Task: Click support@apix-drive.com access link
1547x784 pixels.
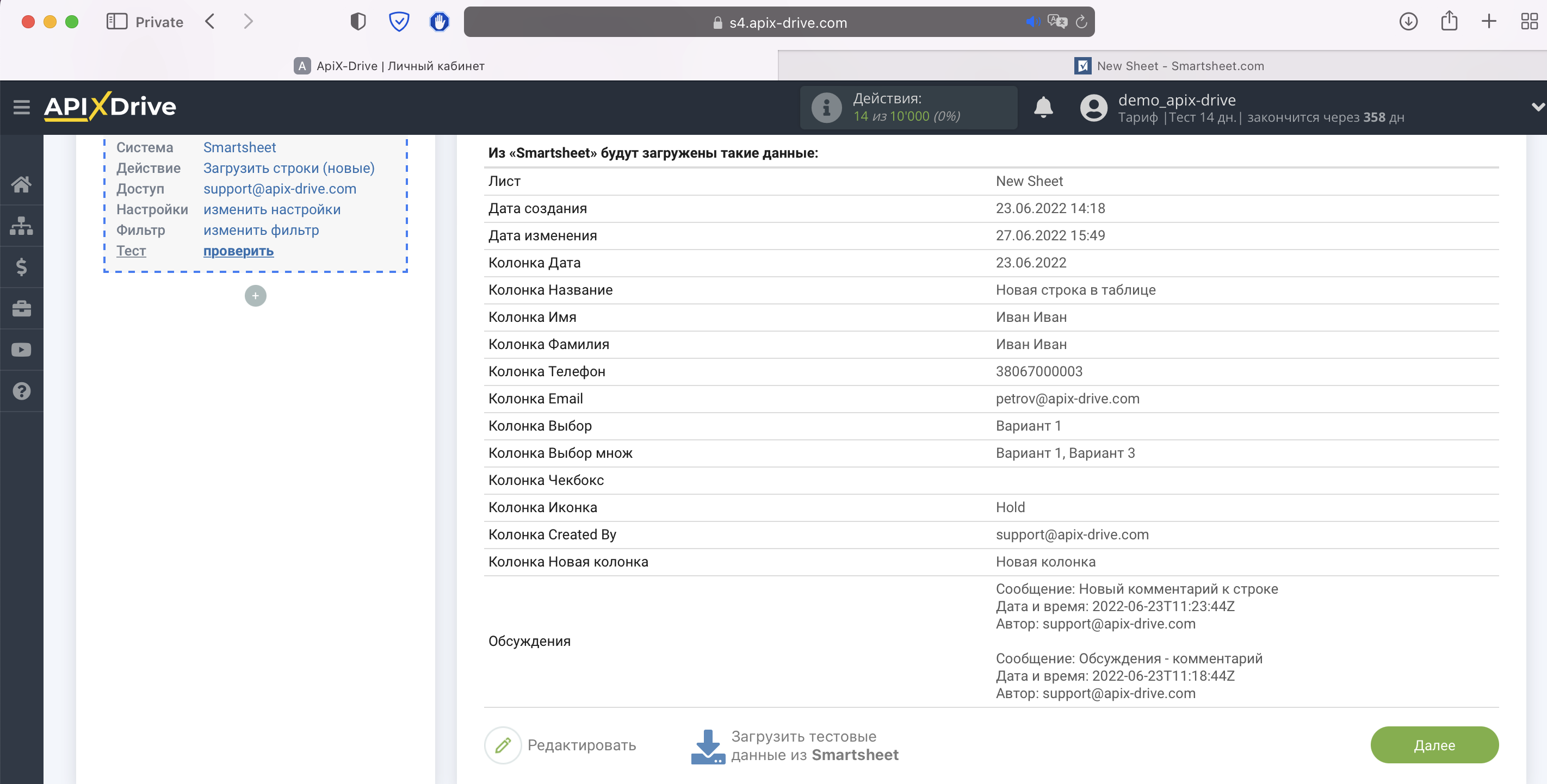Action: click(279, 189)
